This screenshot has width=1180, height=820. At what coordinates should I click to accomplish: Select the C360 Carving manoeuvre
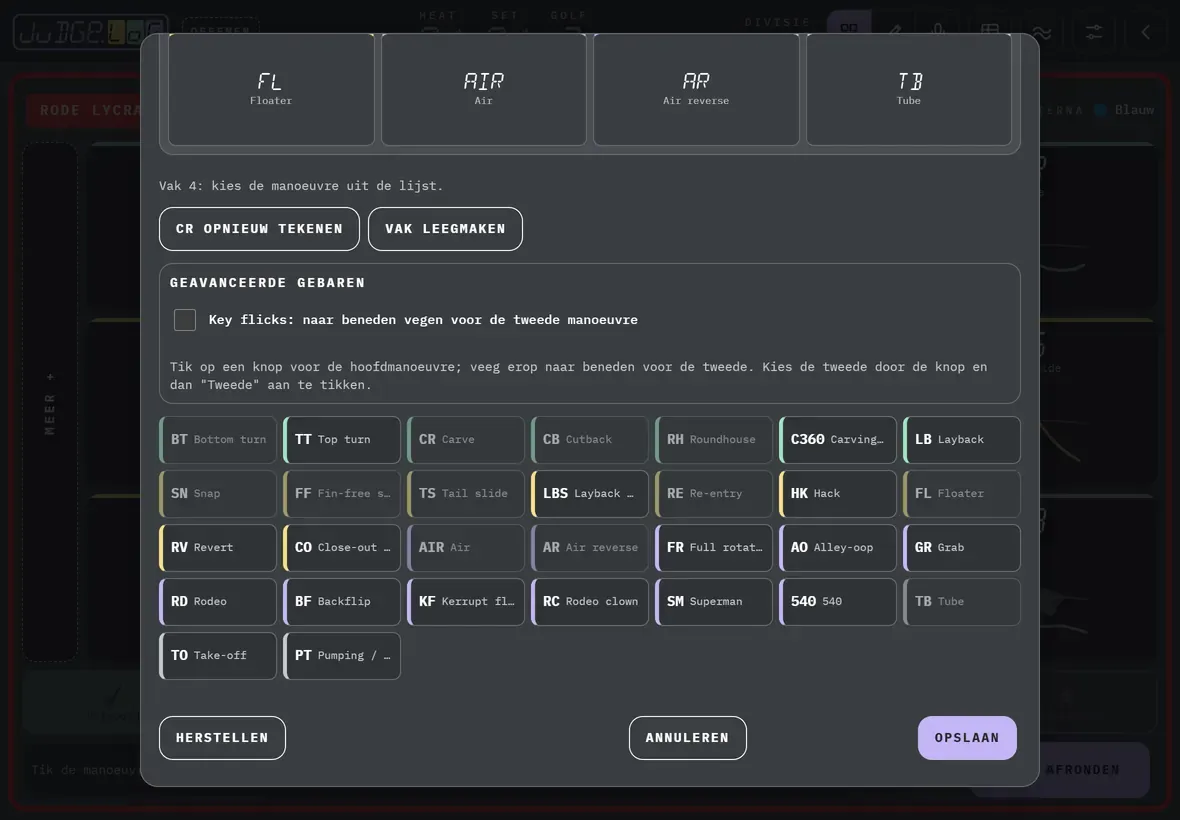(x=838, y=439)
